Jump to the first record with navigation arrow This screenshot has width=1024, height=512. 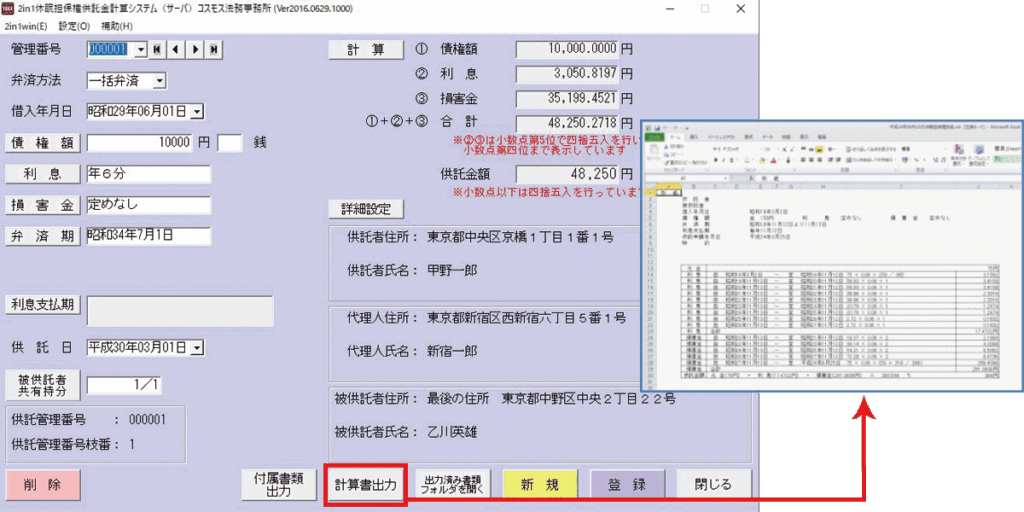[x=157, y=49]
